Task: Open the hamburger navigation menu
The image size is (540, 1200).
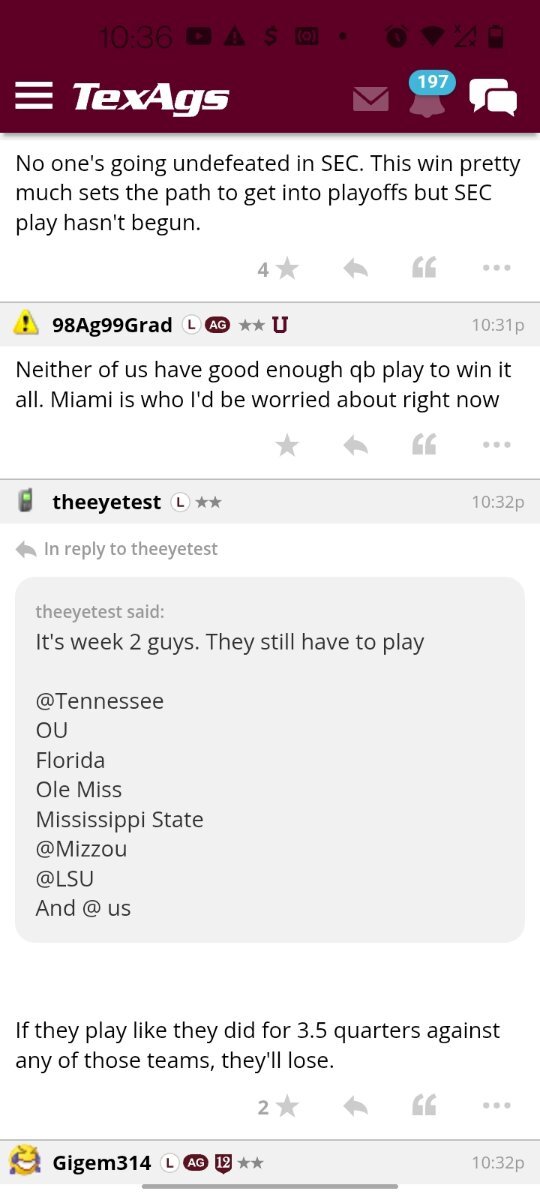Action: click(34, 96)
